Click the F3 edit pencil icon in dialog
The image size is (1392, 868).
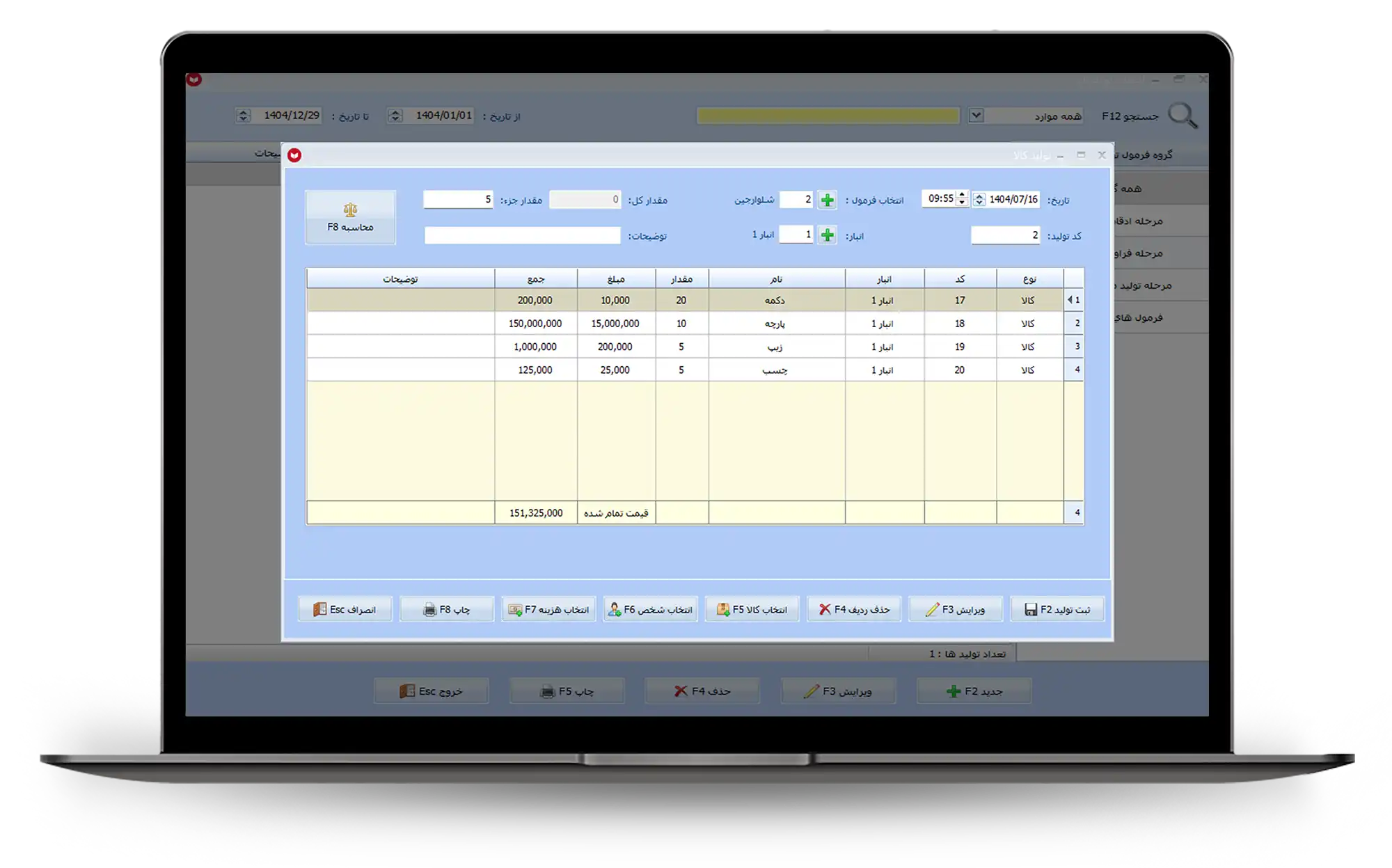932,610
